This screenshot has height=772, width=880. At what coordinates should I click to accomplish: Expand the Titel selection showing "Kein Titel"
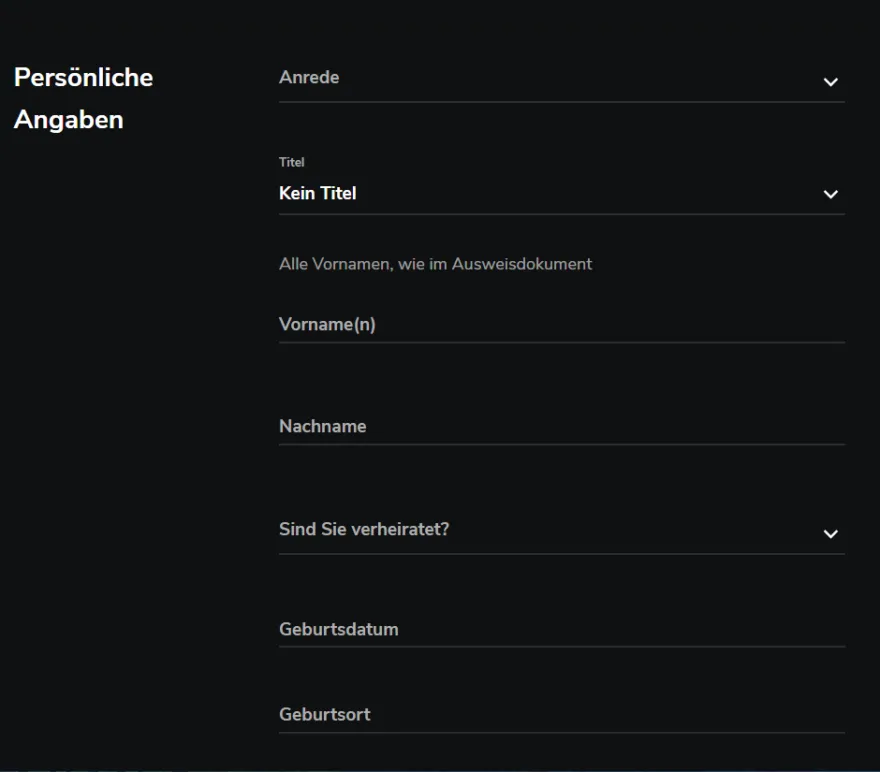[560, 193]
